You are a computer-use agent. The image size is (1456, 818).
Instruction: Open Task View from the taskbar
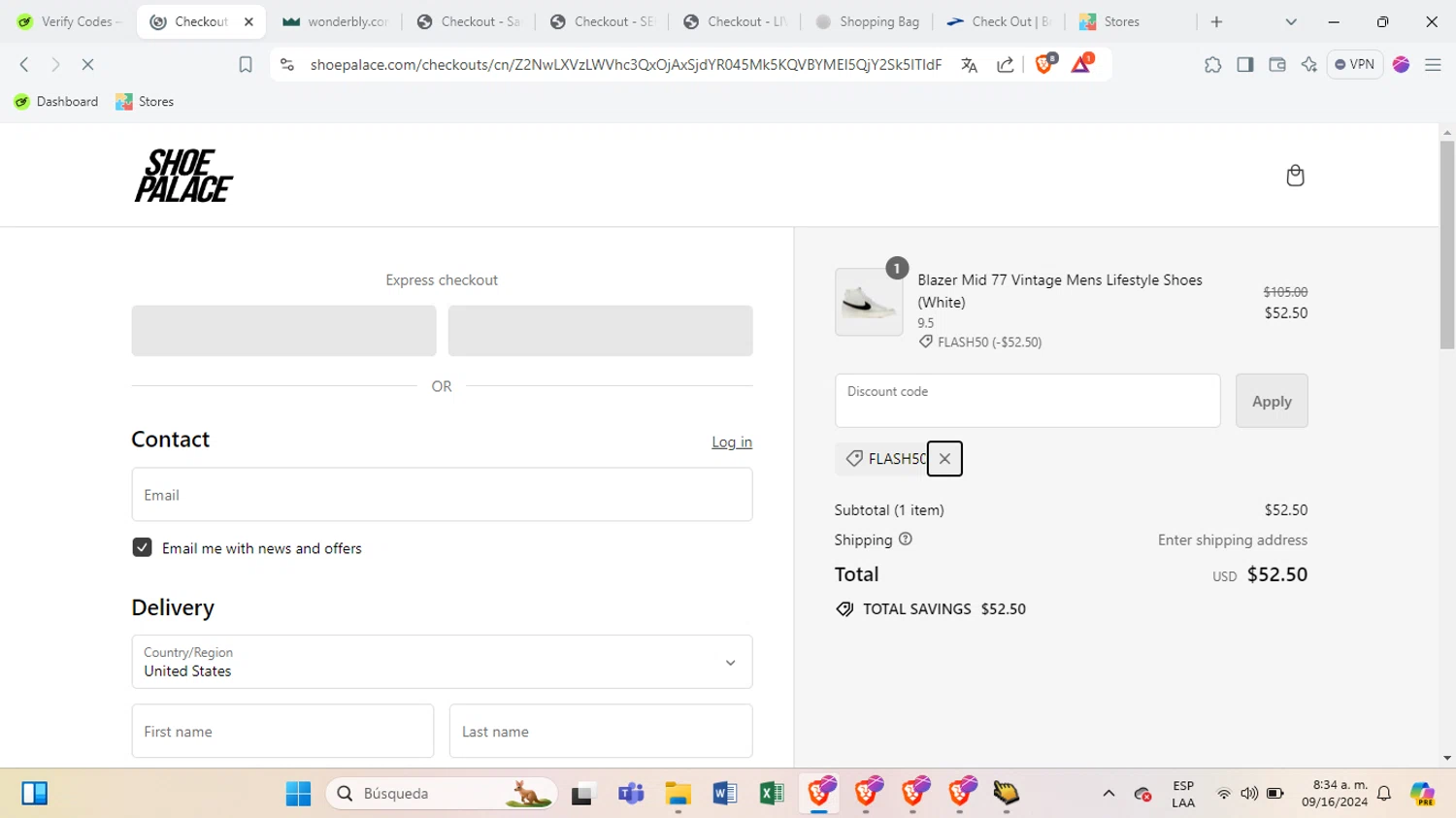(x=582, y=794)
